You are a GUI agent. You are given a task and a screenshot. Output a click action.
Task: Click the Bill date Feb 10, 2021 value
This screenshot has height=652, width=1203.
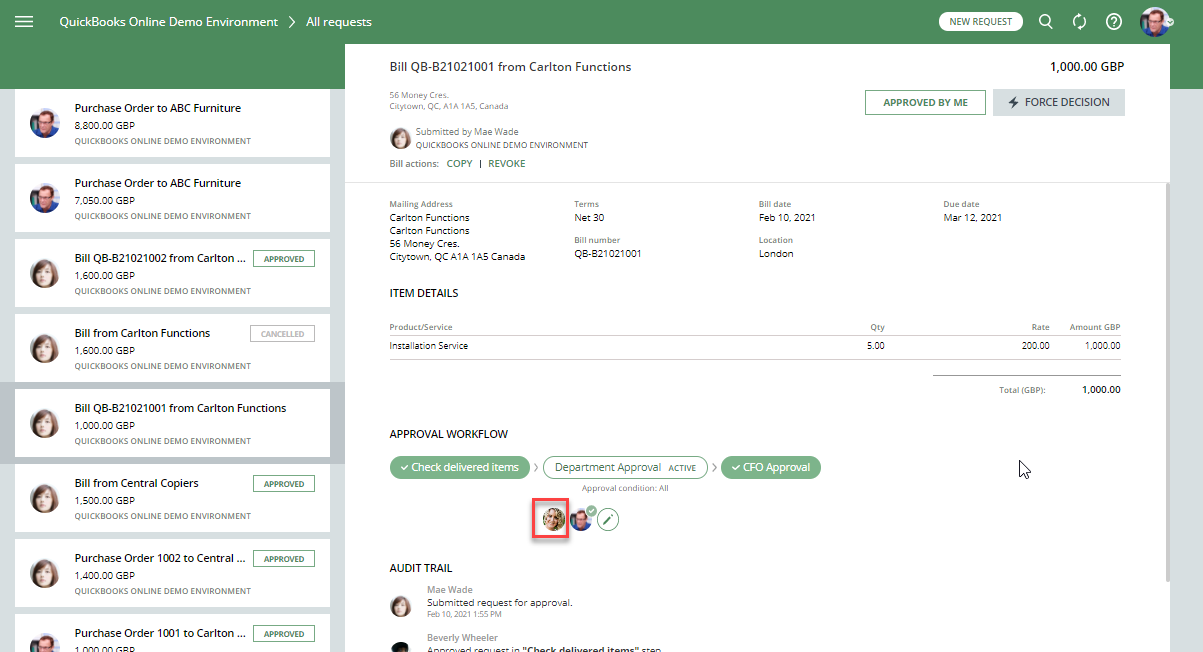[788, 217]
